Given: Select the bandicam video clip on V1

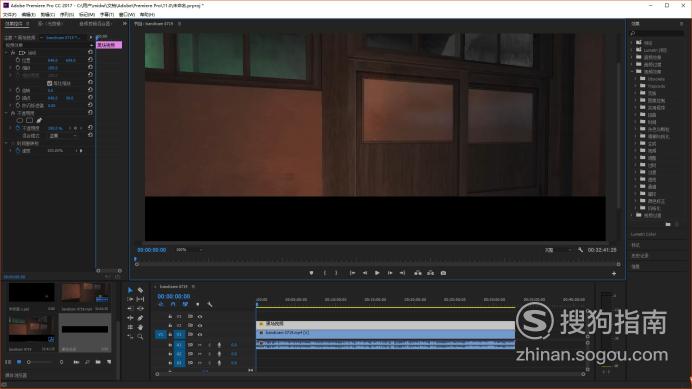Looking at the screenshot, I should point(385,333).
